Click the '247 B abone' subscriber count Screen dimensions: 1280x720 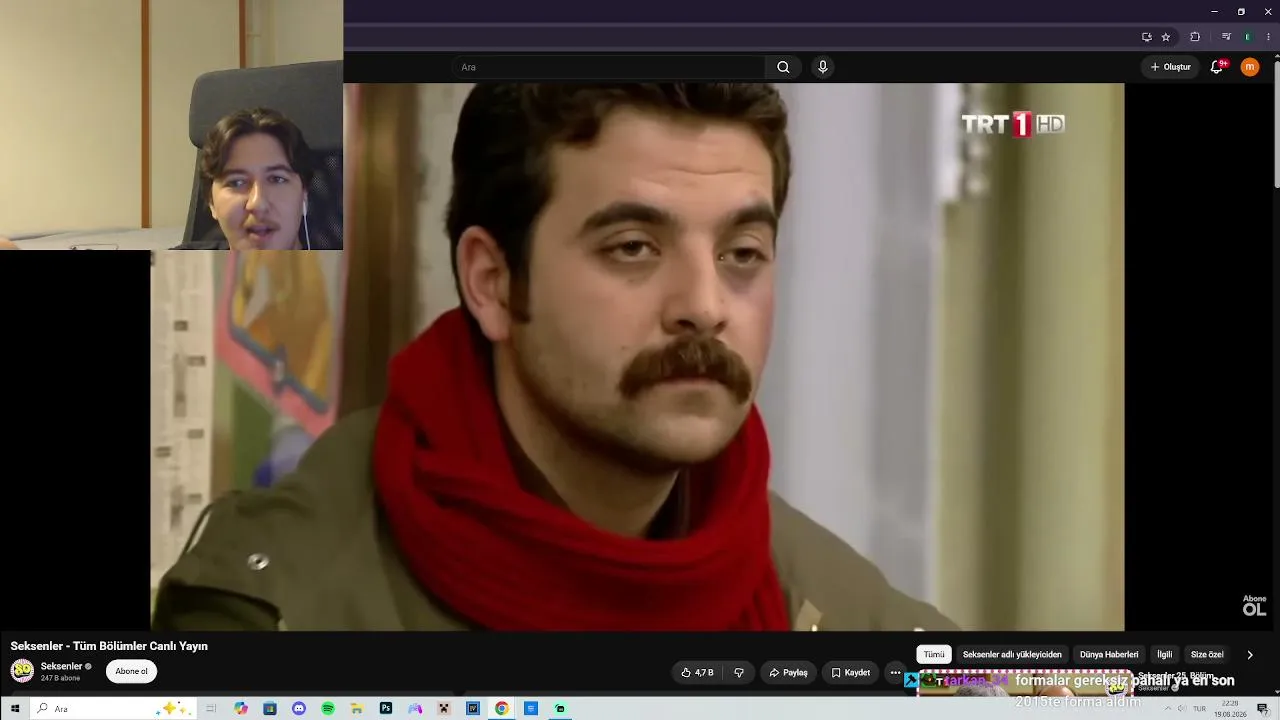point(60,678)
